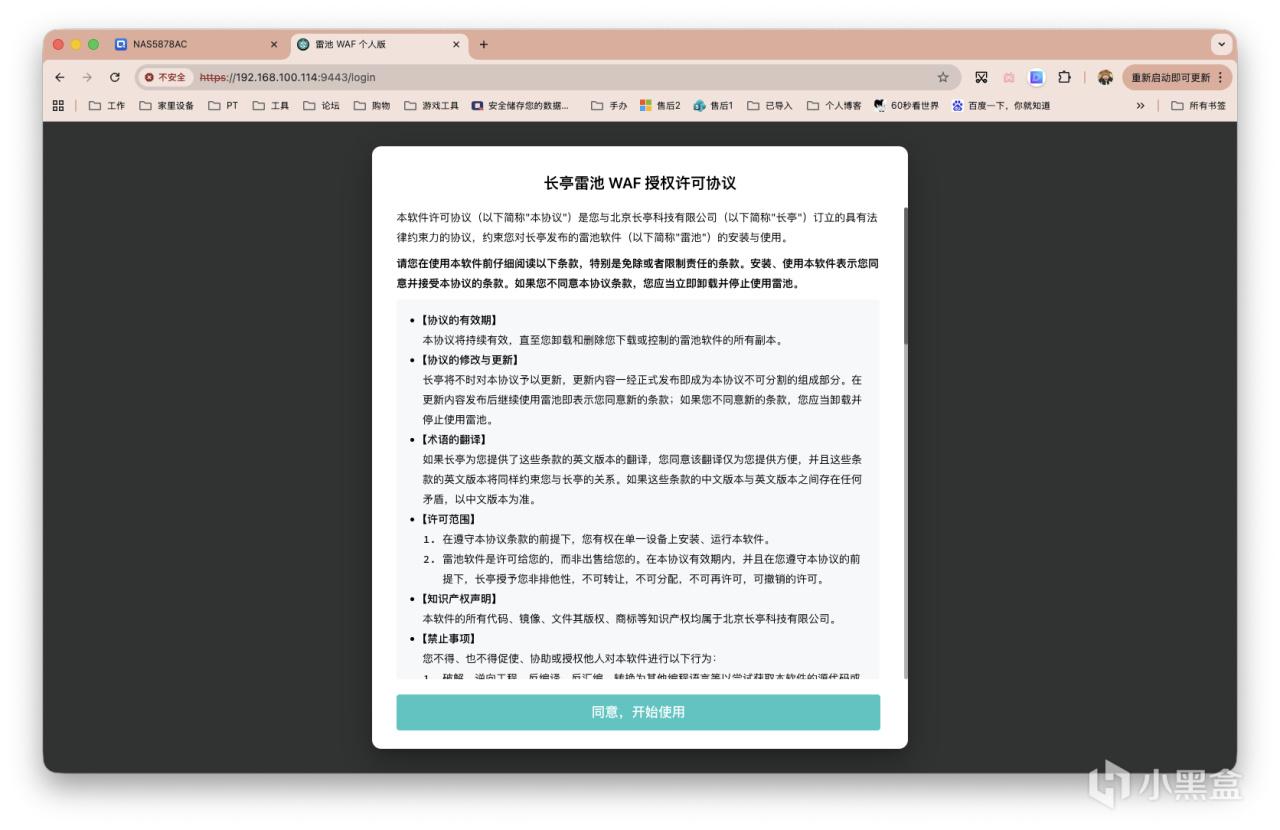
Task: Reload the current page
Action: pos(115,77)
